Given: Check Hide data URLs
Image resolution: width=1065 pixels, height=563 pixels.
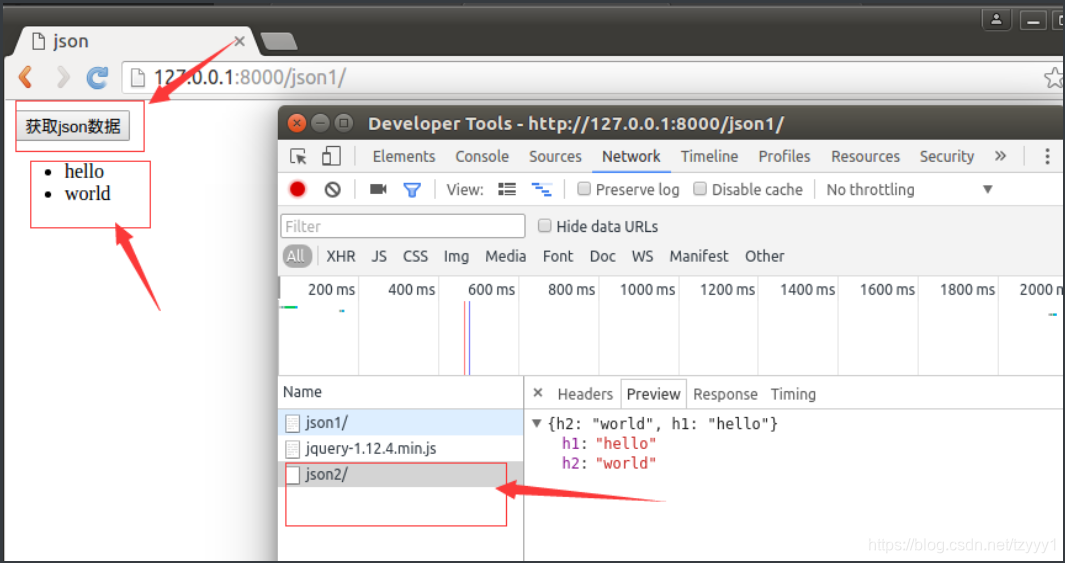Looking at the screenshot, I should coord(544,226).
